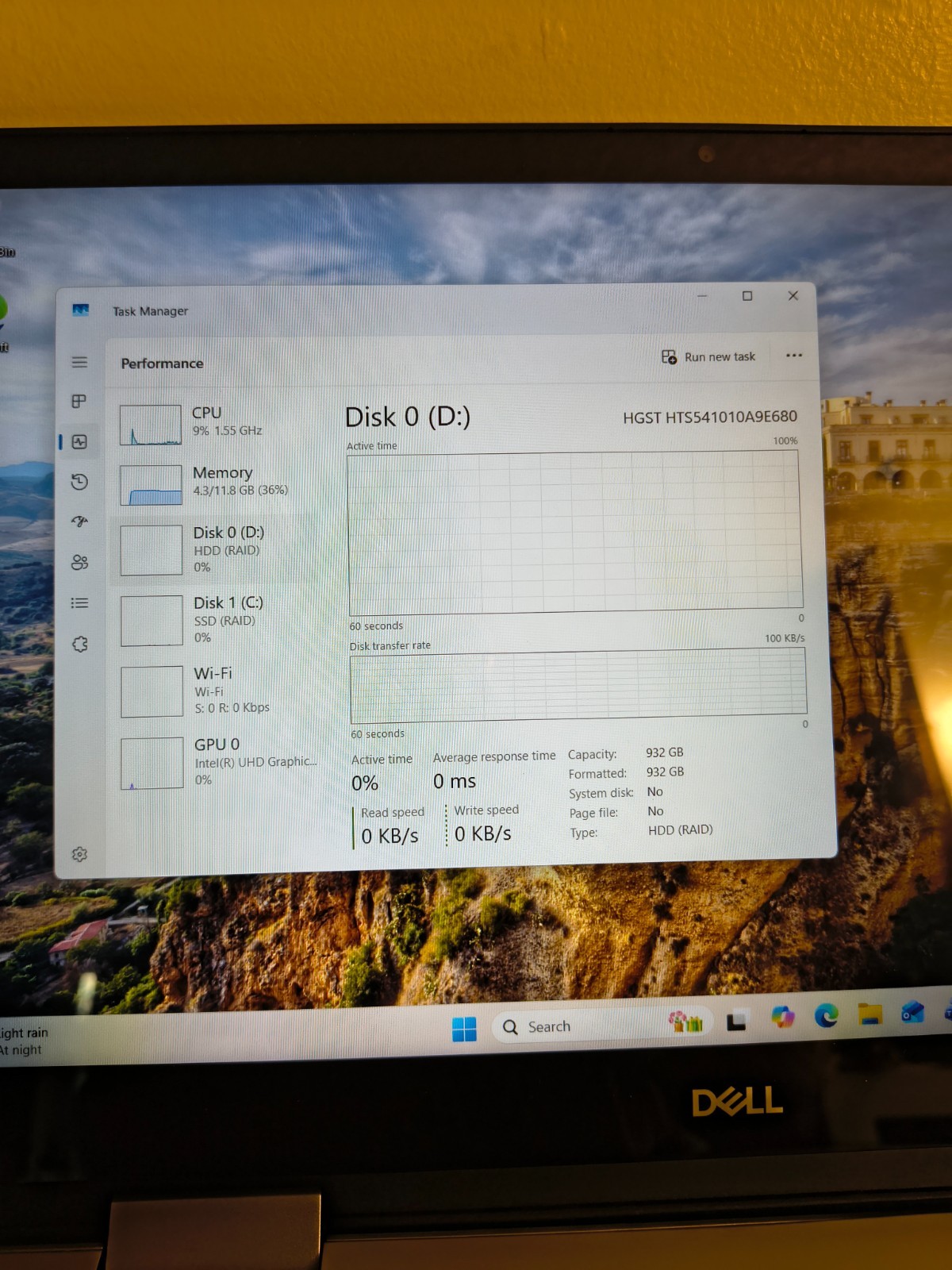Open the App history page icon
Screen dimensions: 952x1270
[79, 482]
